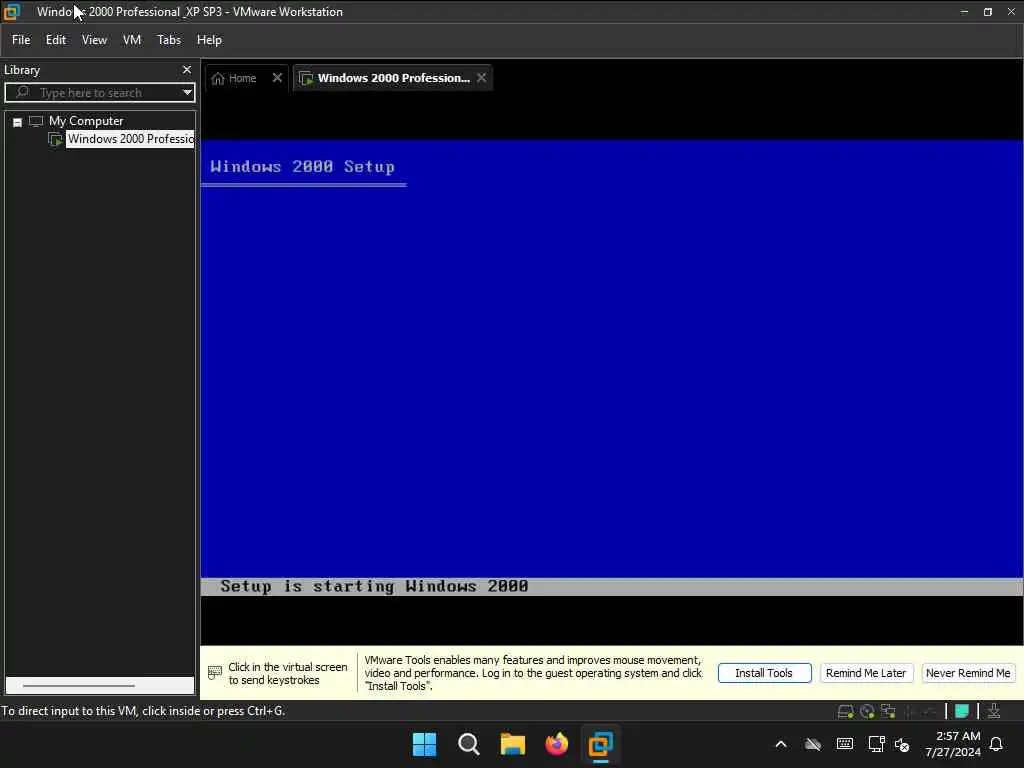
Task: Open the Windows Start menu
Action: [424, 744]
